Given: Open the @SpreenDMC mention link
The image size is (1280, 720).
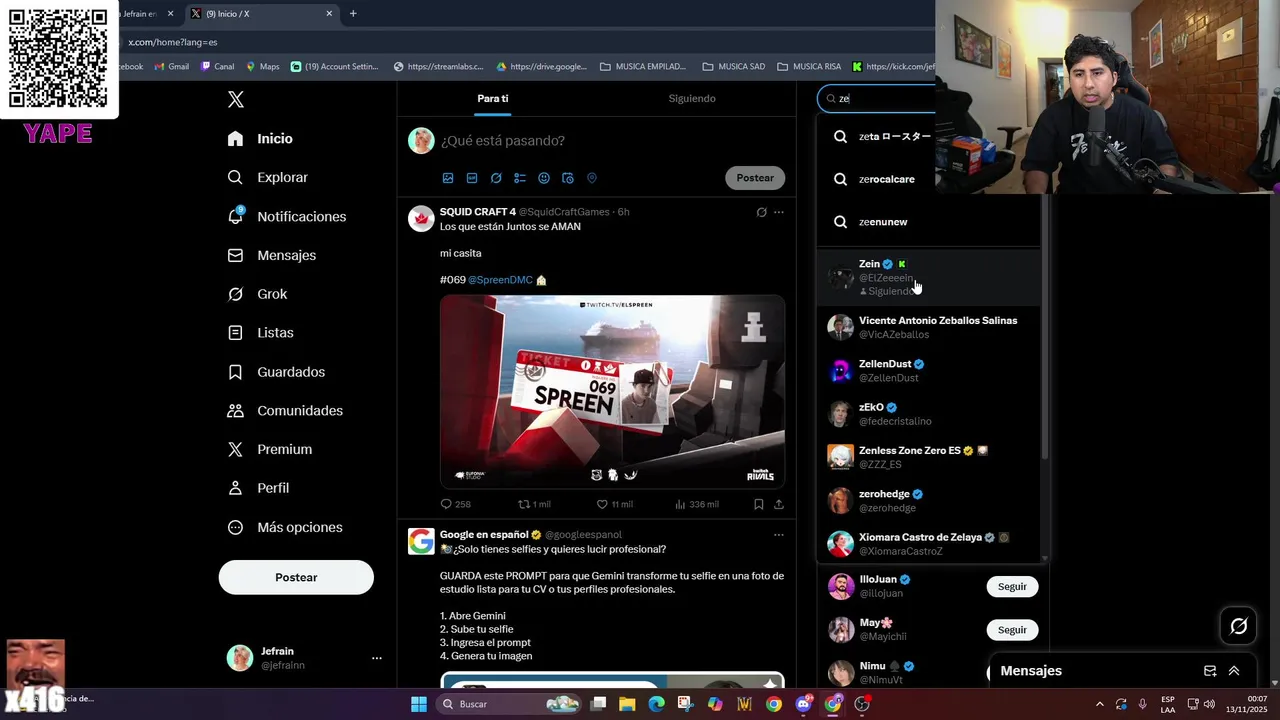Looking at the screenshot, I should coord(500,280).
